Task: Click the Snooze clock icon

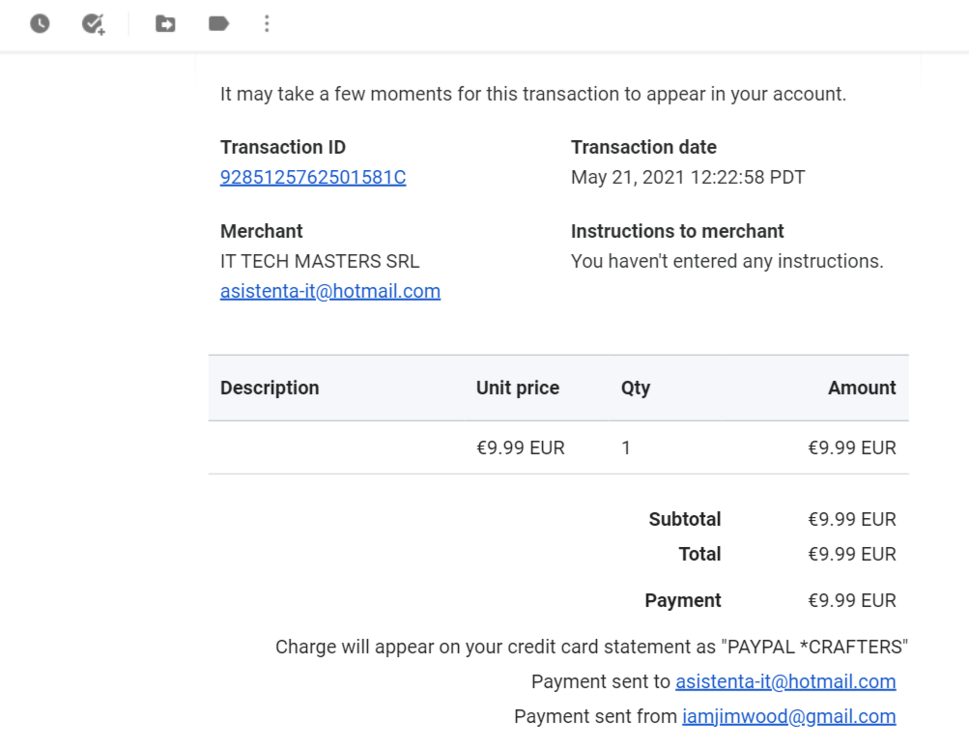Action: tap(40, 23)
